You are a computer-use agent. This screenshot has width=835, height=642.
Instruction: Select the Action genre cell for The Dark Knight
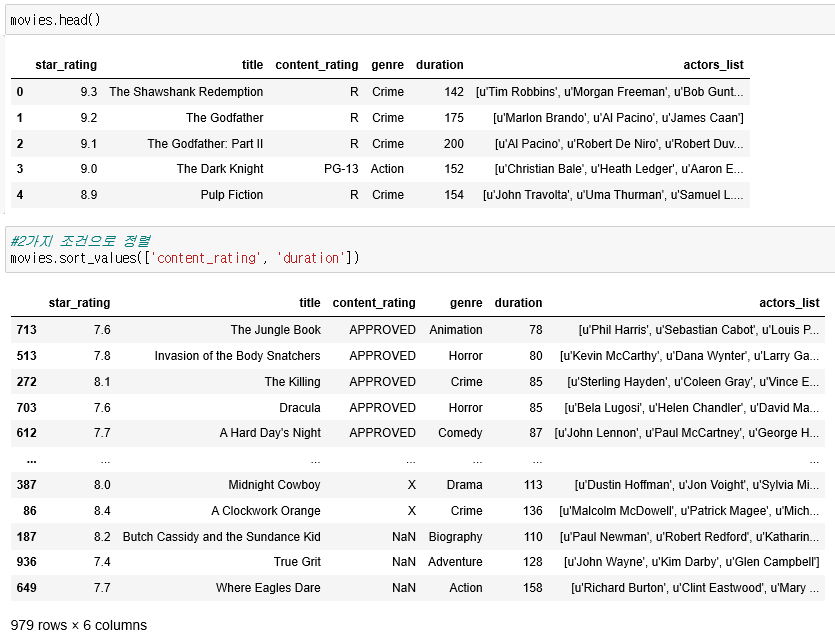coord(387,169)
